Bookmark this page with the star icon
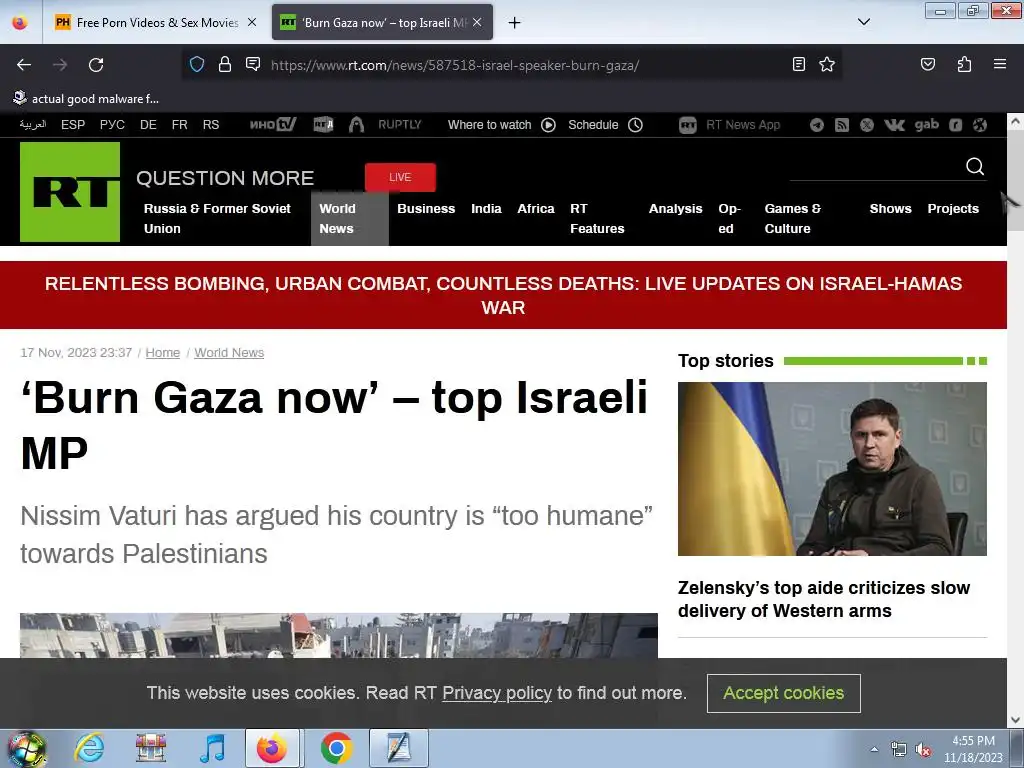 tap(827, 64)
